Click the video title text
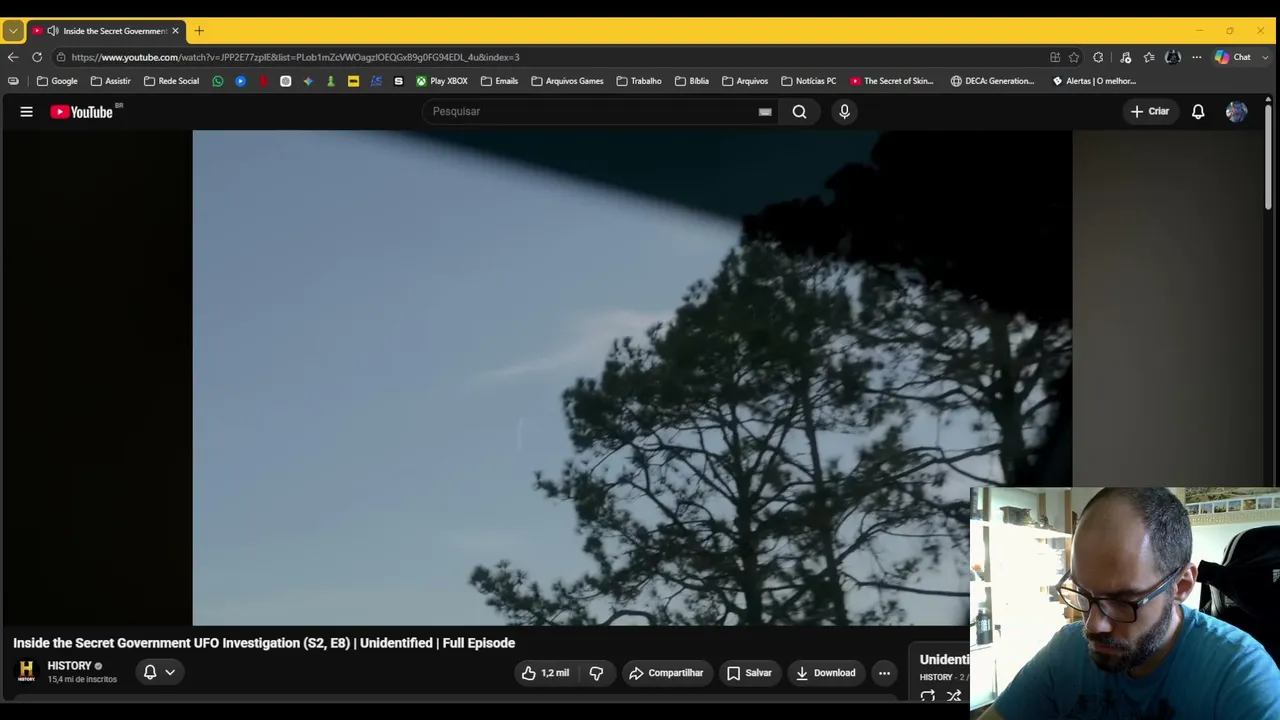This screenshot has height=720, width=1280. tap(264, 643)
